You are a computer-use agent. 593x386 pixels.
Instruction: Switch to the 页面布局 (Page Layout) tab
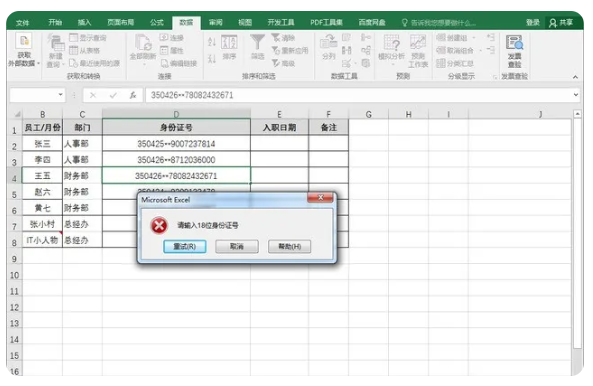tap(121, 22)
